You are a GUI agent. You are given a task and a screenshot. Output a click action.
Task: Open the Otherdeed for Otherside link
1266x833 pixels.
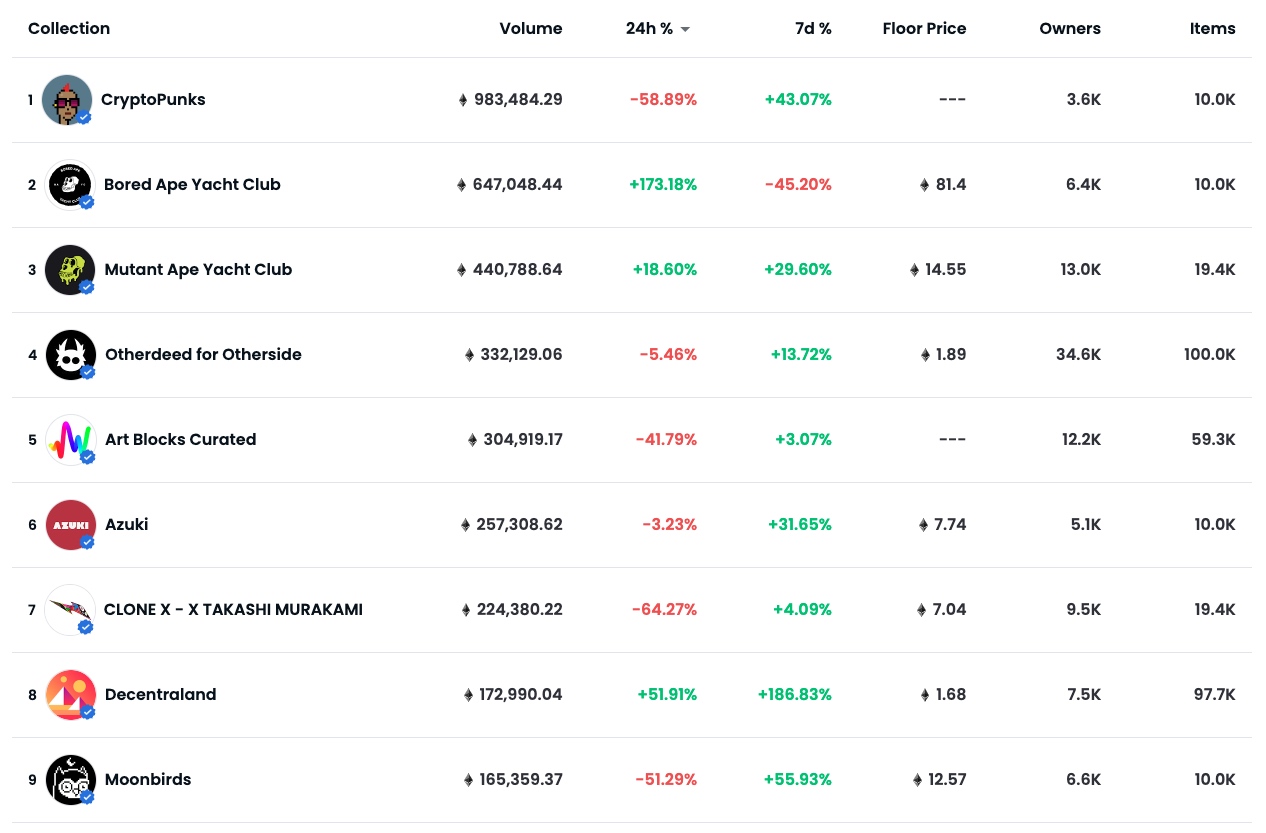click(203, 355)
